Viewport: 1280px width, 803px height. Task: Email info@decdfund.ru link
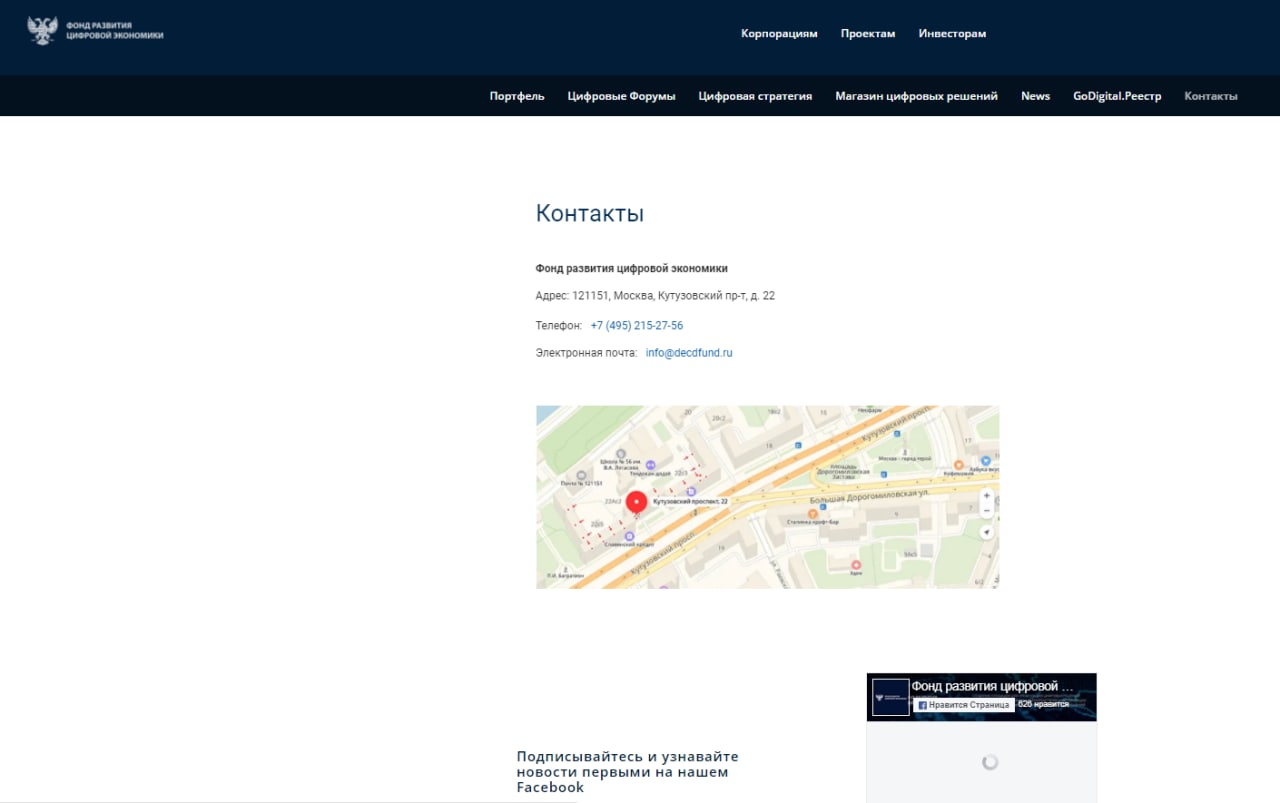(689, 353)
